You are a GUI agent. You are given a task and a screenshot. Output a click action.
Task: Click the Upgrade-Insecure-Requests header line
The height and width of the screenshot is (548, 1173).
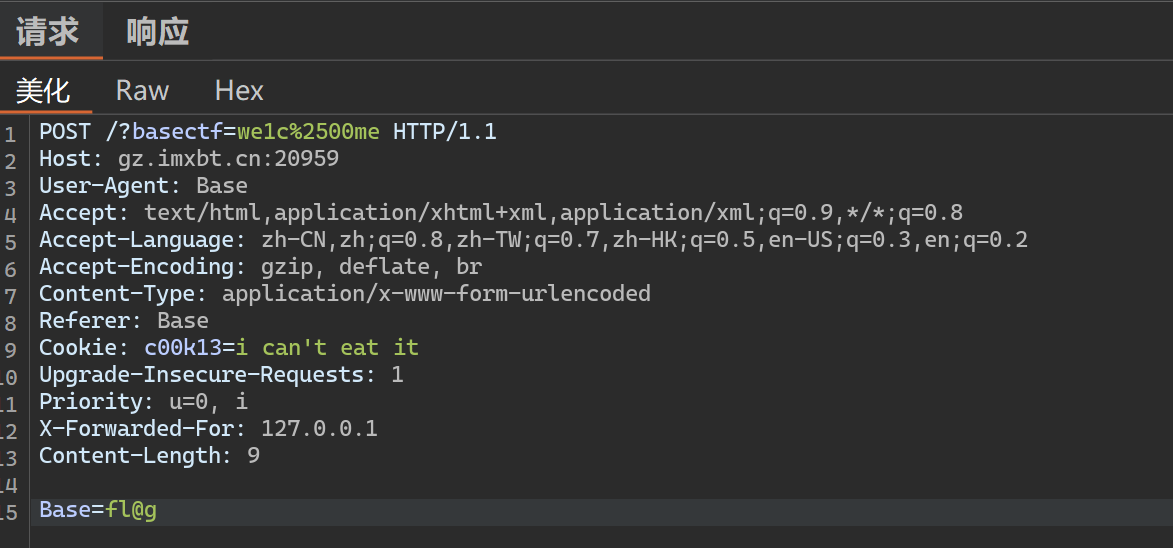(x=221, y=375)
